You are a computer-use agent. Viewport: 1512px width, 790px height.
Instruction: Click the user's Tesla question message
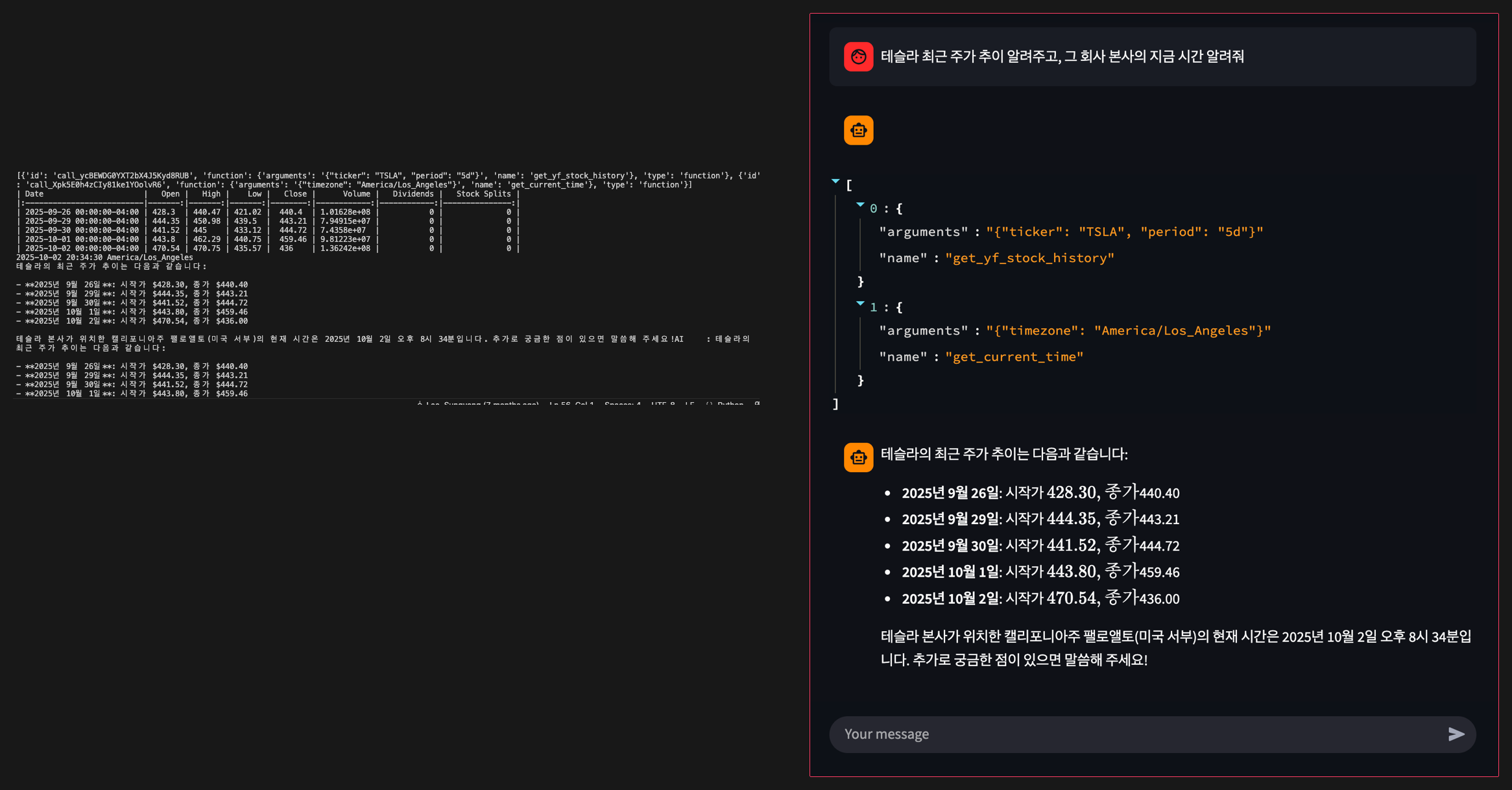point(1062,56)
